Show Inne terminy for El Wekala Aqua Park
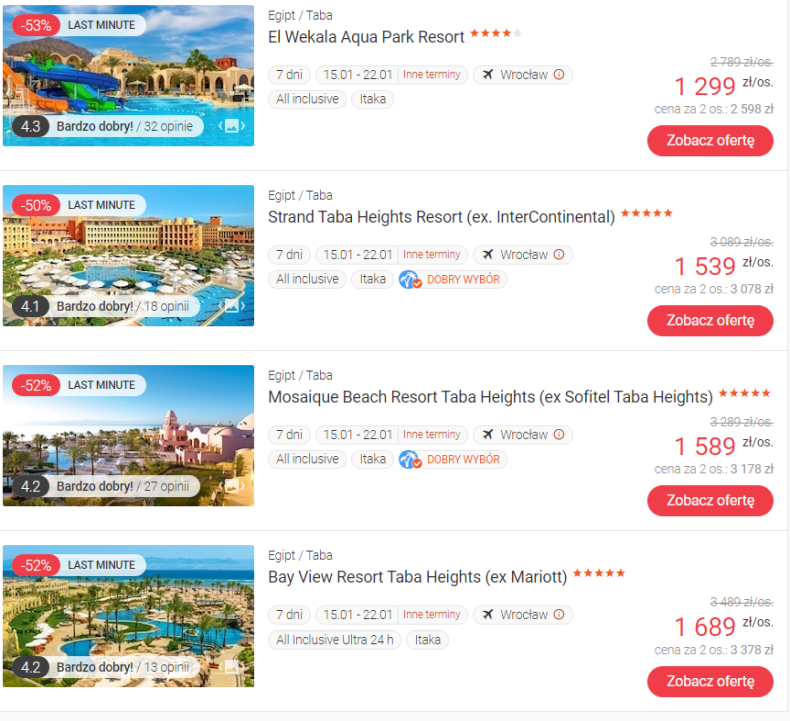Image resolution: width=790 pixels, height=721 pixels. point(432,75)
